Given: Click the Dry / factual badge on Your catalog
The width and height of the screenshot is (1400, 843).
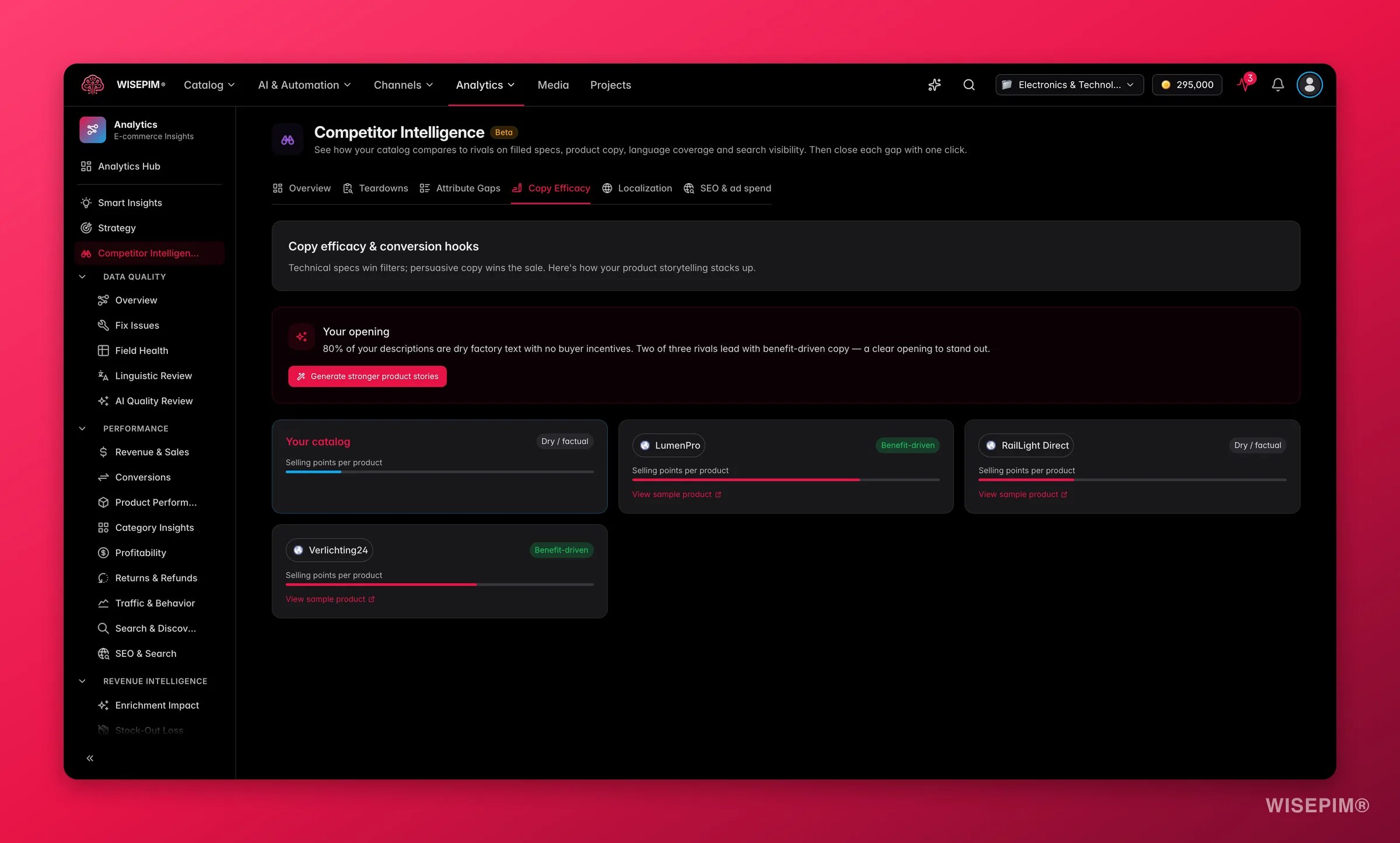Looking at the screenshot, I should pos(565,441).
